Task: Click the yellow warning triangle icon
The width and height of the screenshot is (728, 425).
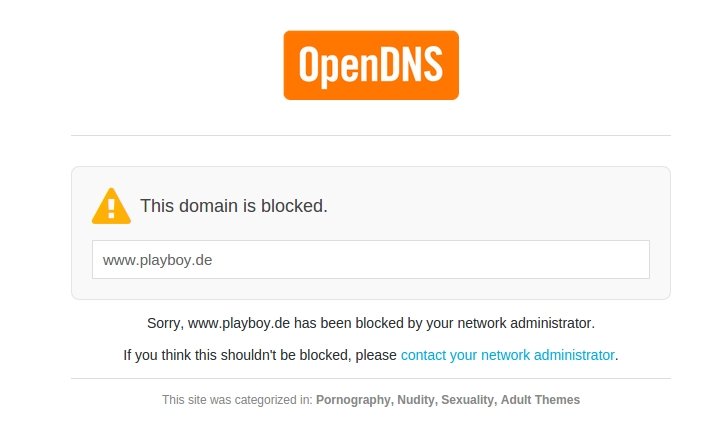Action: point(111,206)
